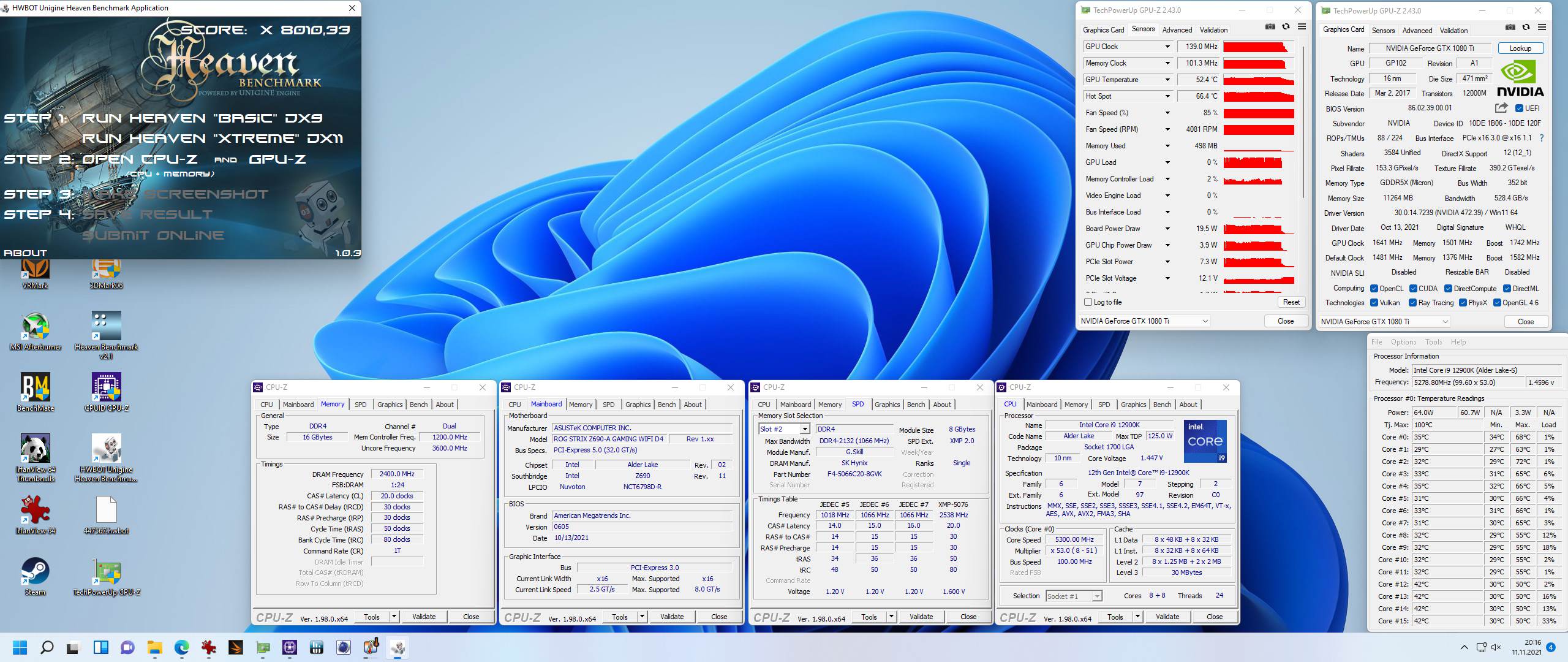
Task: Toggle the OpenCL checkbox
Action: [x=1374, y=289]
